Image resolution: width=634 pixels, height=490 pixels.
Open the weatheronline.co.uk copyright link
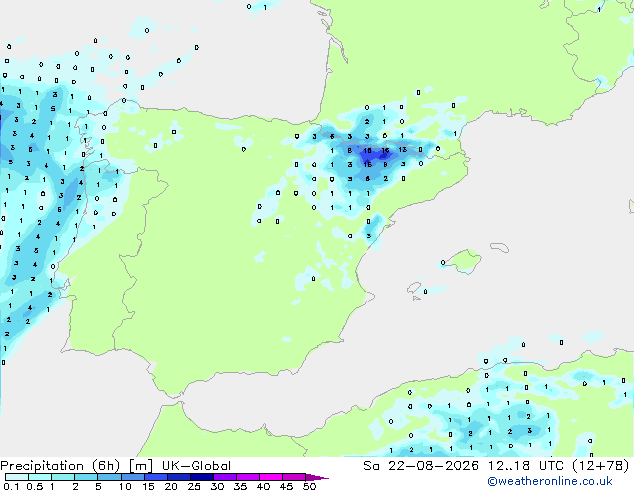tap(550, 481)
